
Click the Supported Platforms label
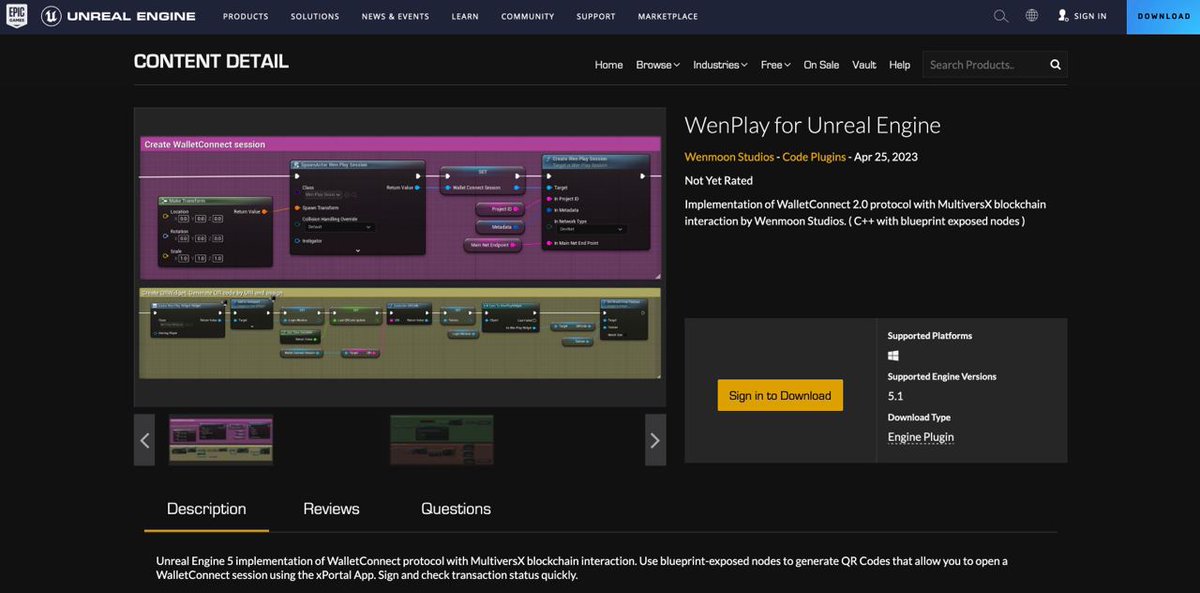coord(930,336)
